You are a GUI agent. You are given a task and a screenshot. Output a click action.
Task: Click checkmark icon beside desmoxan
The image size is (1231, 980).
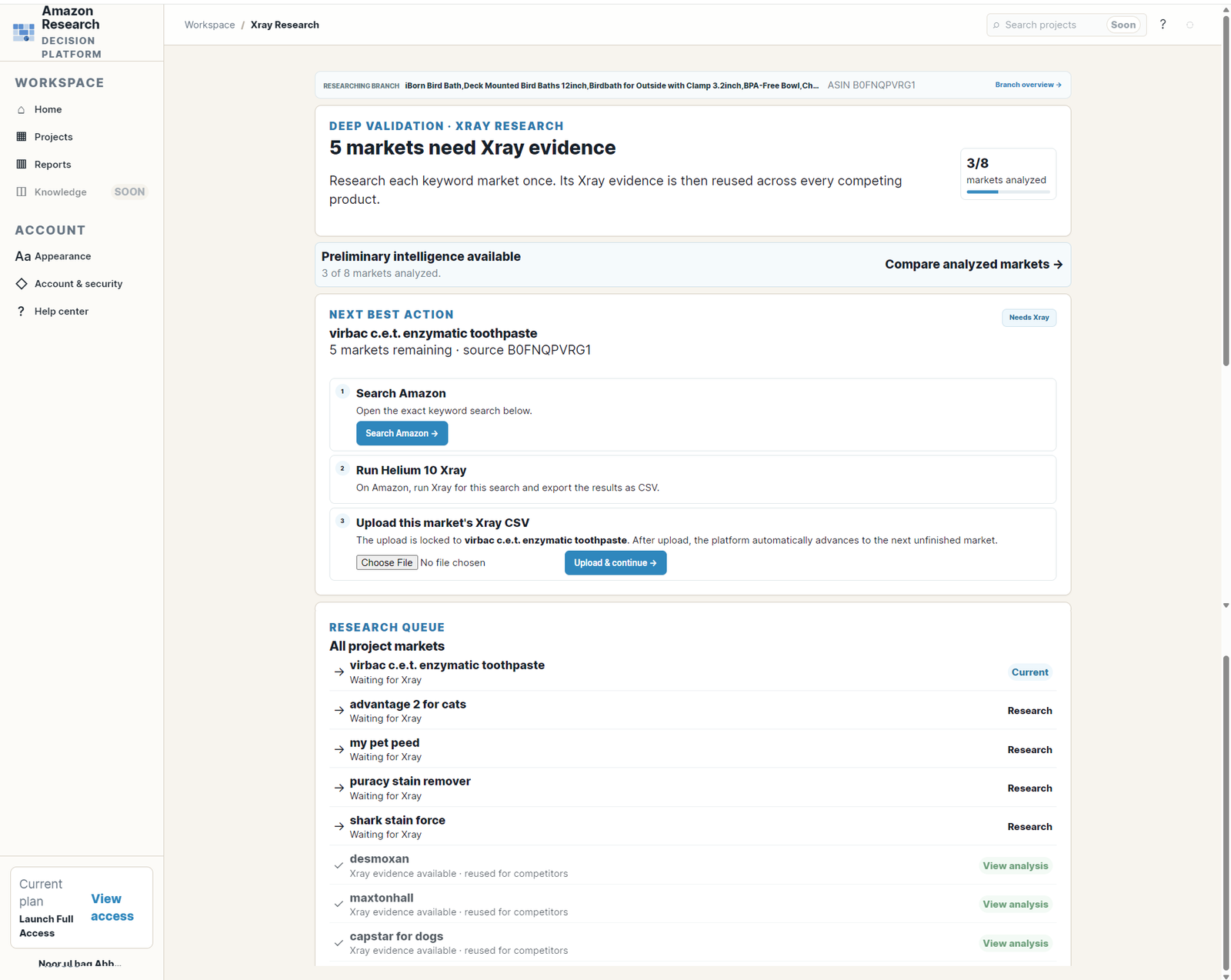pos(339,866)
